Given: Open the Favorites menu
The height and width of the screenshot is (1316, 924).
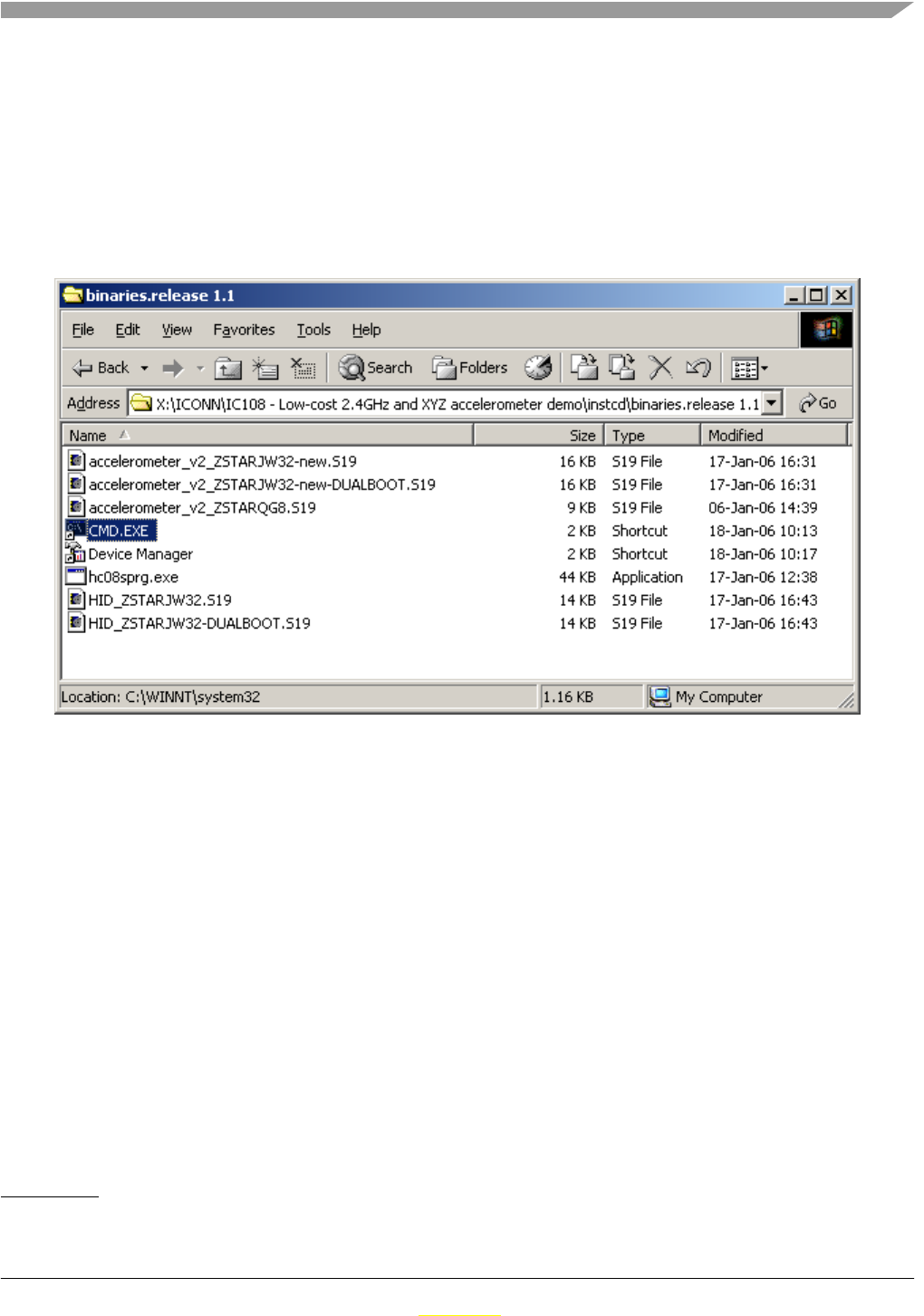Looking at the screenshot, I should [244, 330].
